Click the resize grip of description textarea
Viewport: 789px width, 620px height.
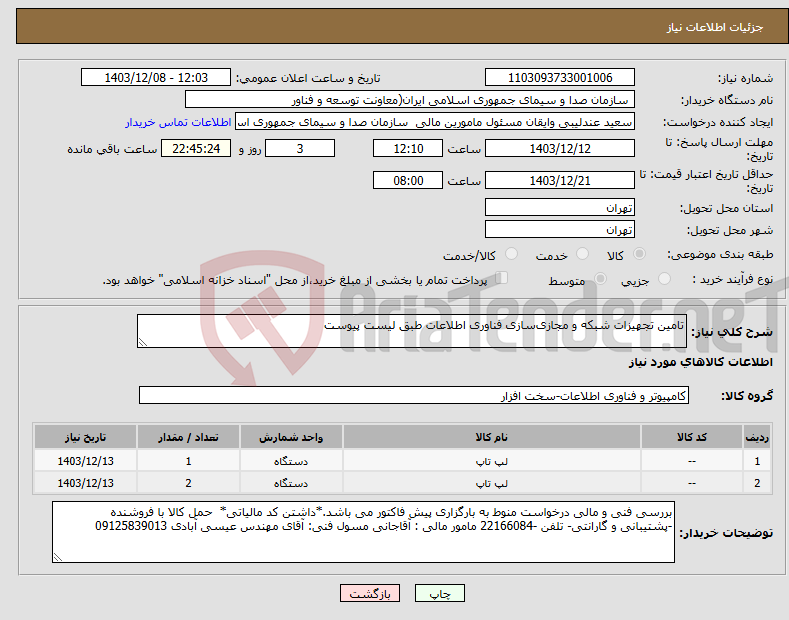pyautogui.click(x=143, y=342)
